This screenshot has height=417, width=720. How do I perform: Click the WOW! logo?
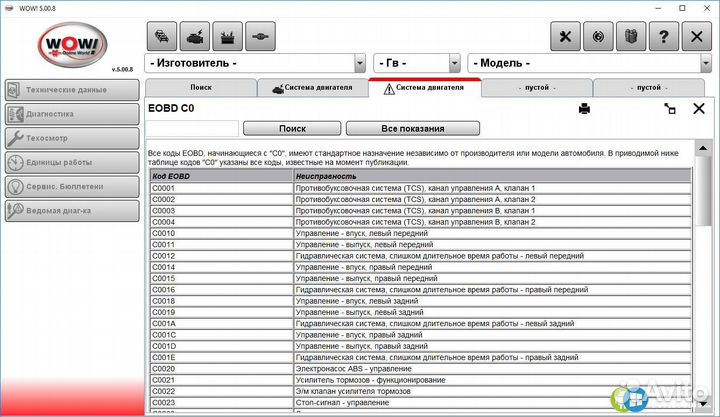click(x=70, y=40)
